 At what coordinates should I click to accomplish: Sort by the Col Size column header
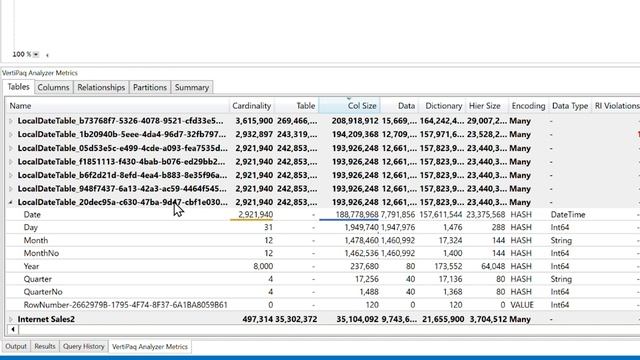[x=349, y=106]
